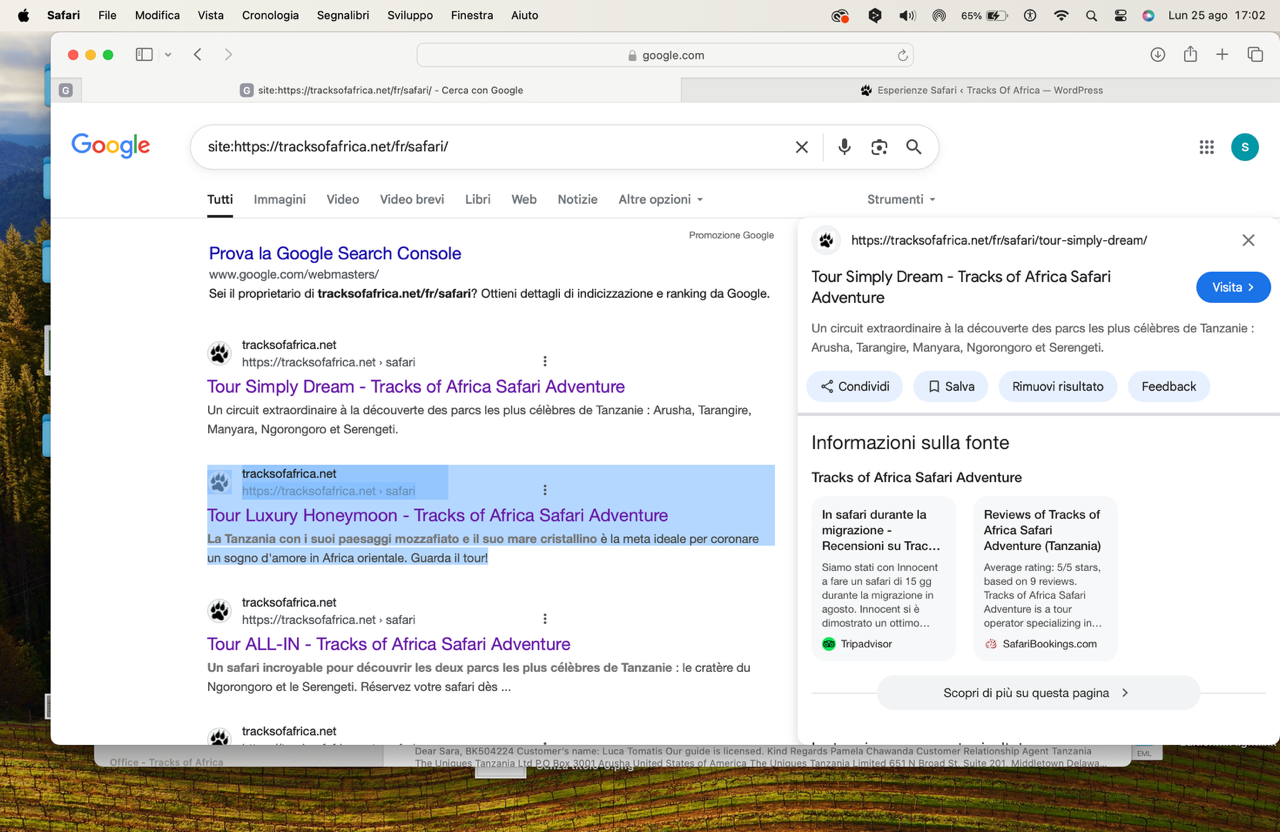Image resolution: width=1280 pixels, height=832 pixels.
Task: Open the SafariBookings.com review card
Action: 1045,578
